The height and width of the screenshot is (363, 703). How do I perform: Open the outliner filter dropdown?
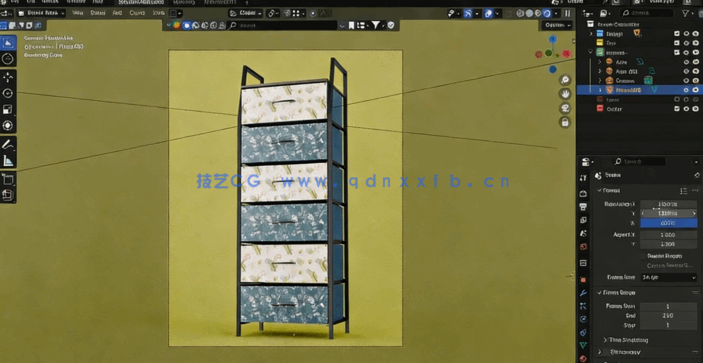click(688, 13)
